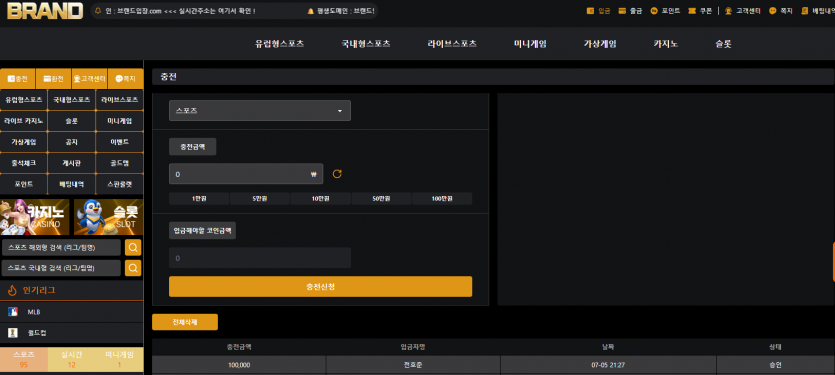Screen dimensions: 835x375
Task: Switch to the 실시간 counter tab
Action: pyautogui.click(x=71, y=360)
